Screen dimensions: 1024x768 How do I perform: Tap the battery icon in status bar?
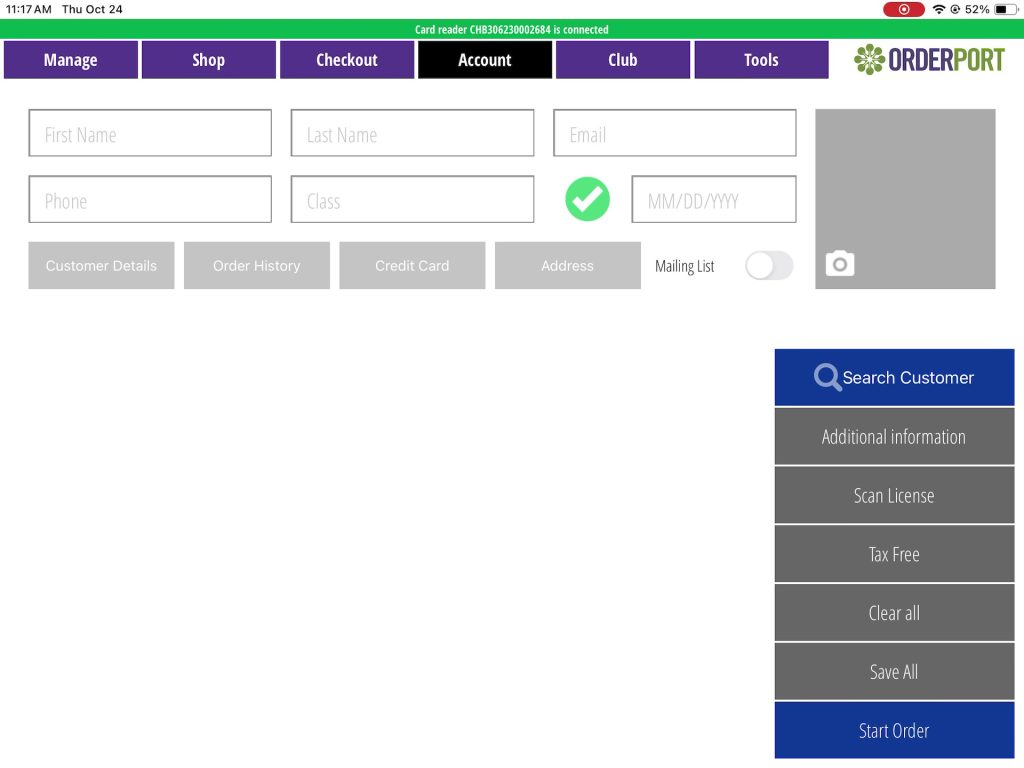pos(1005,9)
